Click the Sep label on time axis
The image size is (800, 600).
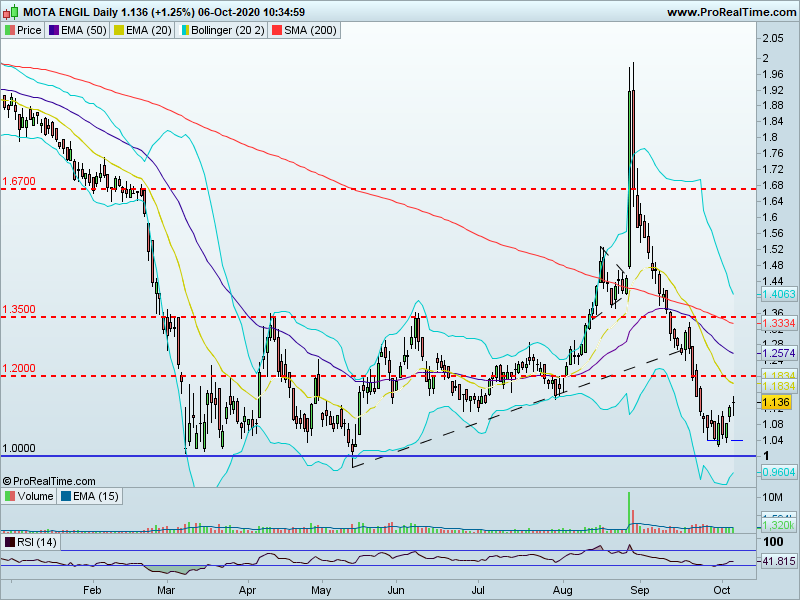point(640,590)
